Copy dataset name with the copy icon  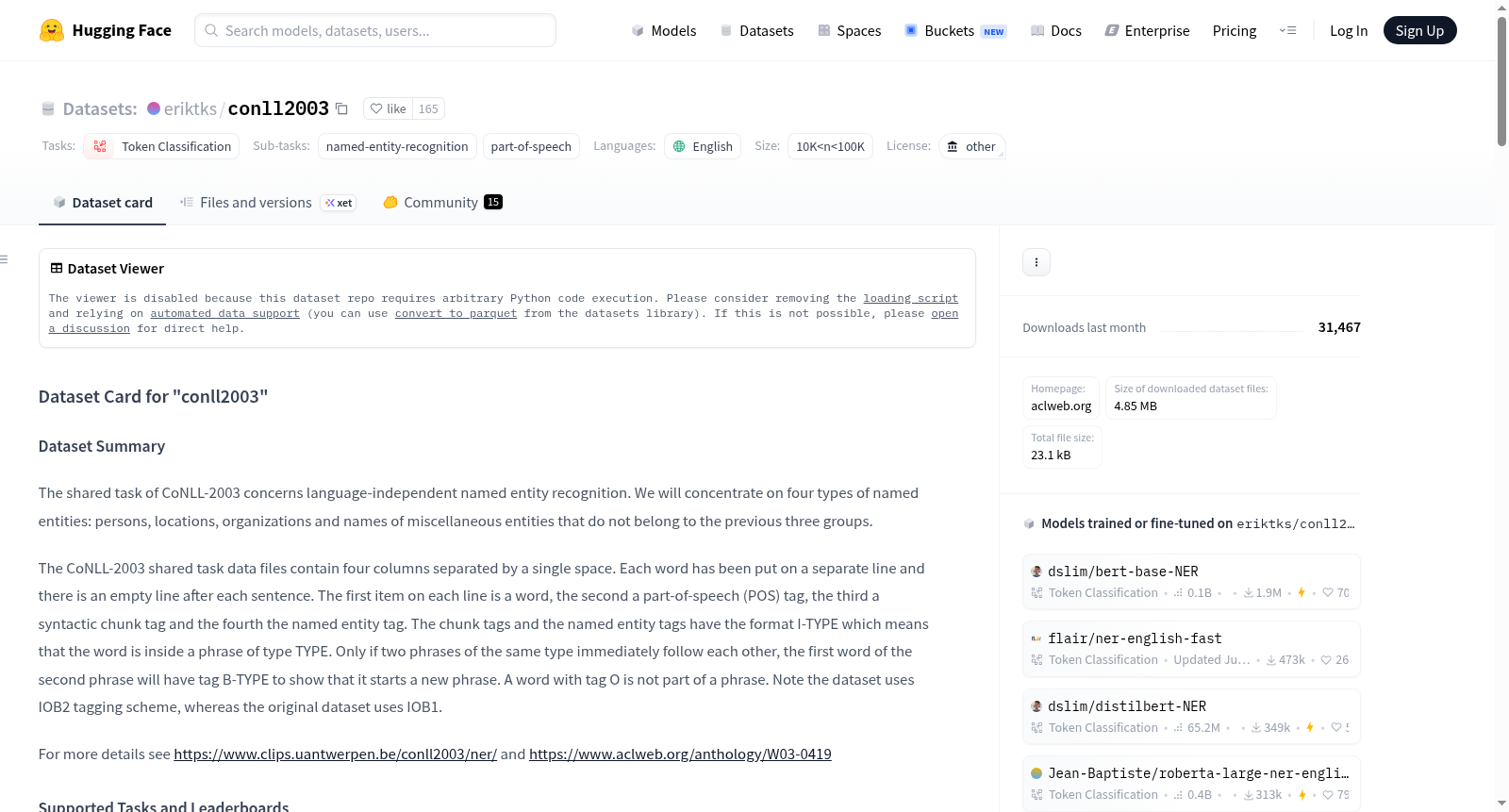coord(342,108)
